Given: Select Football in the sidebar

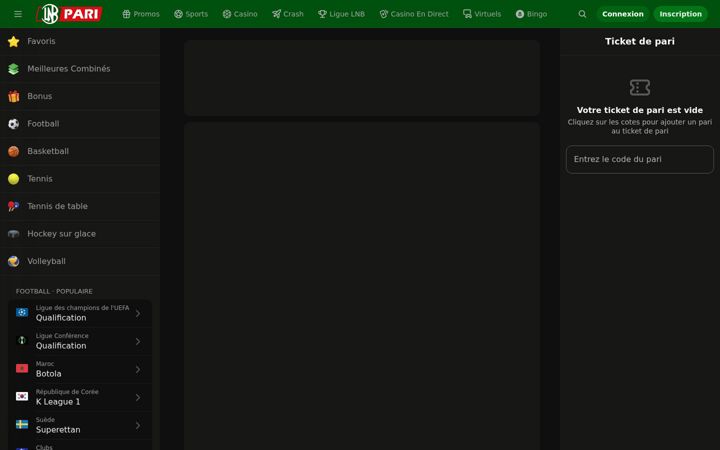Looking at the screenshot, I should click(80, 124).
